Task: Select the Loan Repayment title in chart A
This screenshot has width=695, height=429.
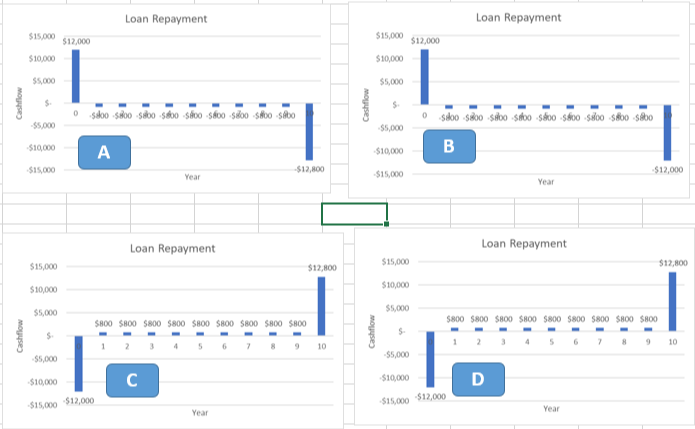Action: click(166, 19)
